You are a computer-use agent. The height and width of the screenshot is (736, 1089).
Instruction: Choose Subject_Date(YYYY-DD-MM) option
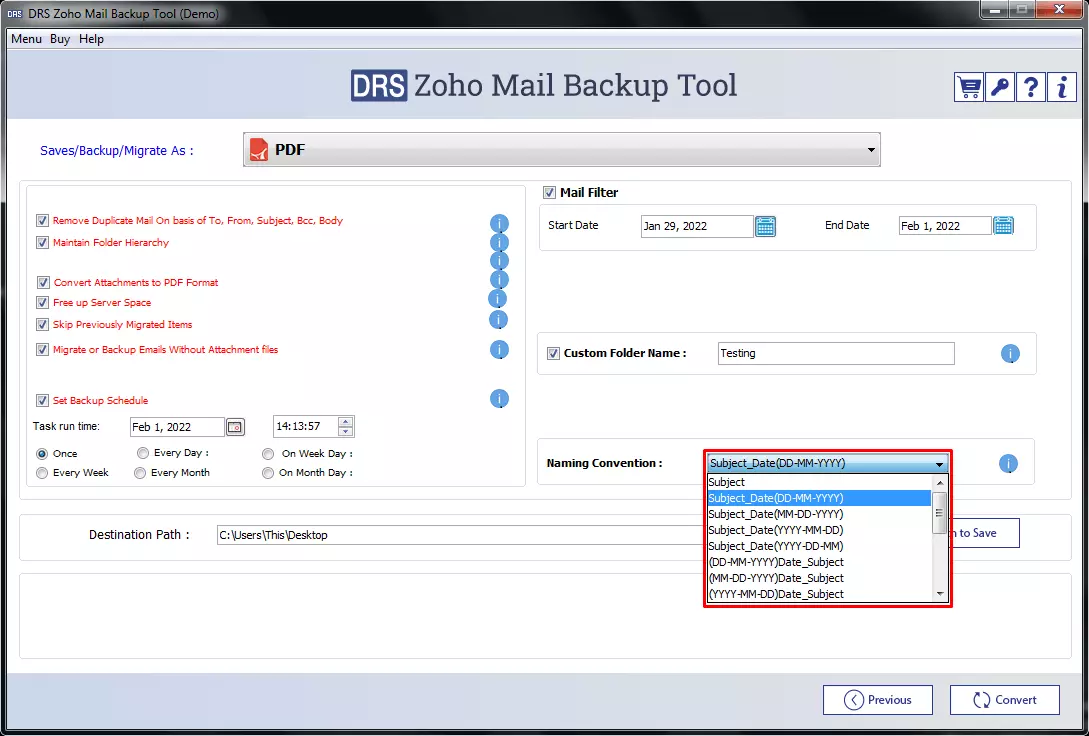click(x=819, y=546)
